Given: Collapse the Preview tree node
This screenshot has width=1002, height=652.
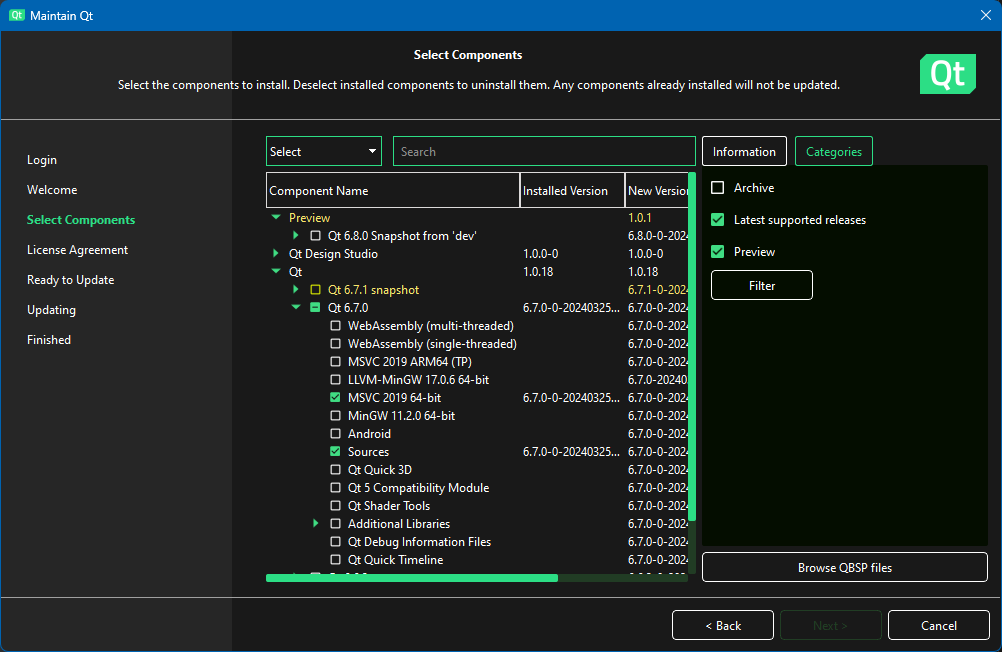Looking at the screenshot, I should (276, 218).
